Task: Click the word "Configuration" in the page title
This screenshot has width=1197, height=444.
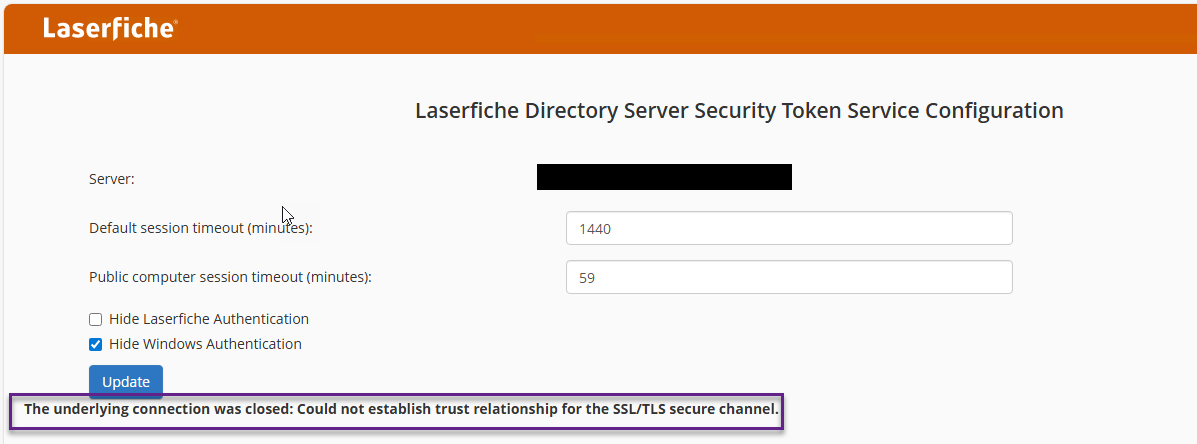Action: 994,111
